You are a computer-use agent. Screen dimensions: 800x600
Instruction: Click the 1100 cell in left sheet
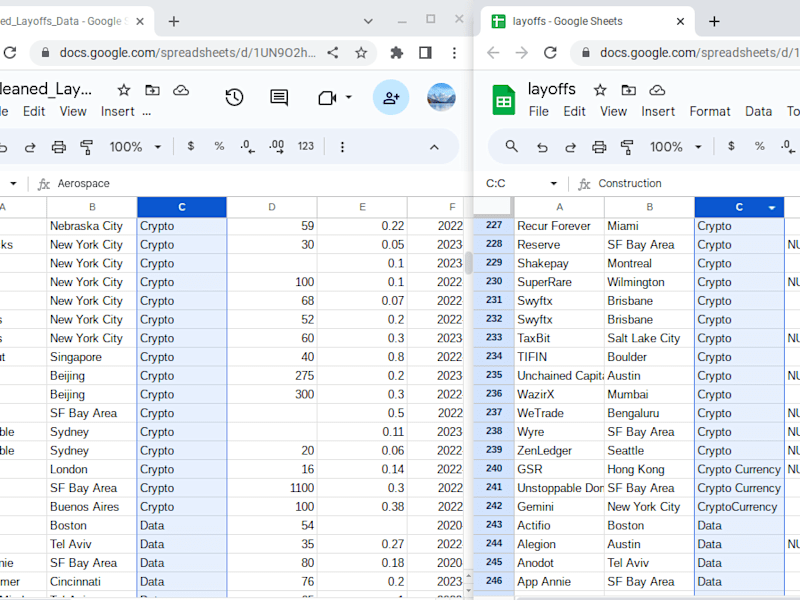tap(271, 488)
